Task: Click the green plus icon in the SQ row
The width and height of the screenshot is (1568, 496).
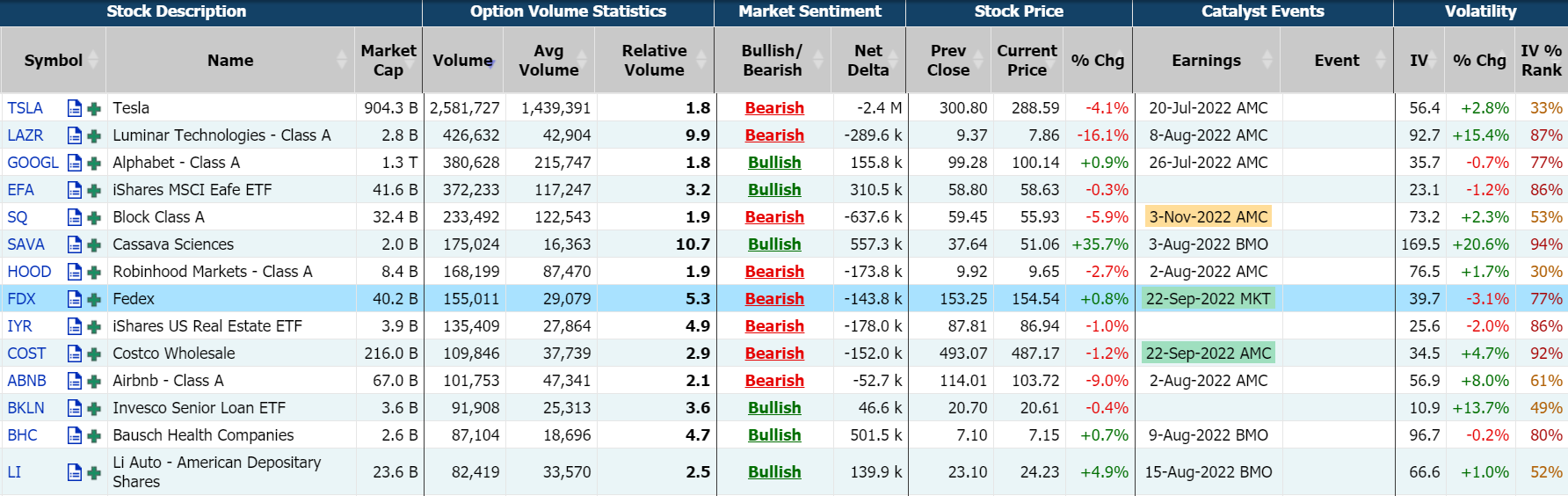Action: pos(94,218)
